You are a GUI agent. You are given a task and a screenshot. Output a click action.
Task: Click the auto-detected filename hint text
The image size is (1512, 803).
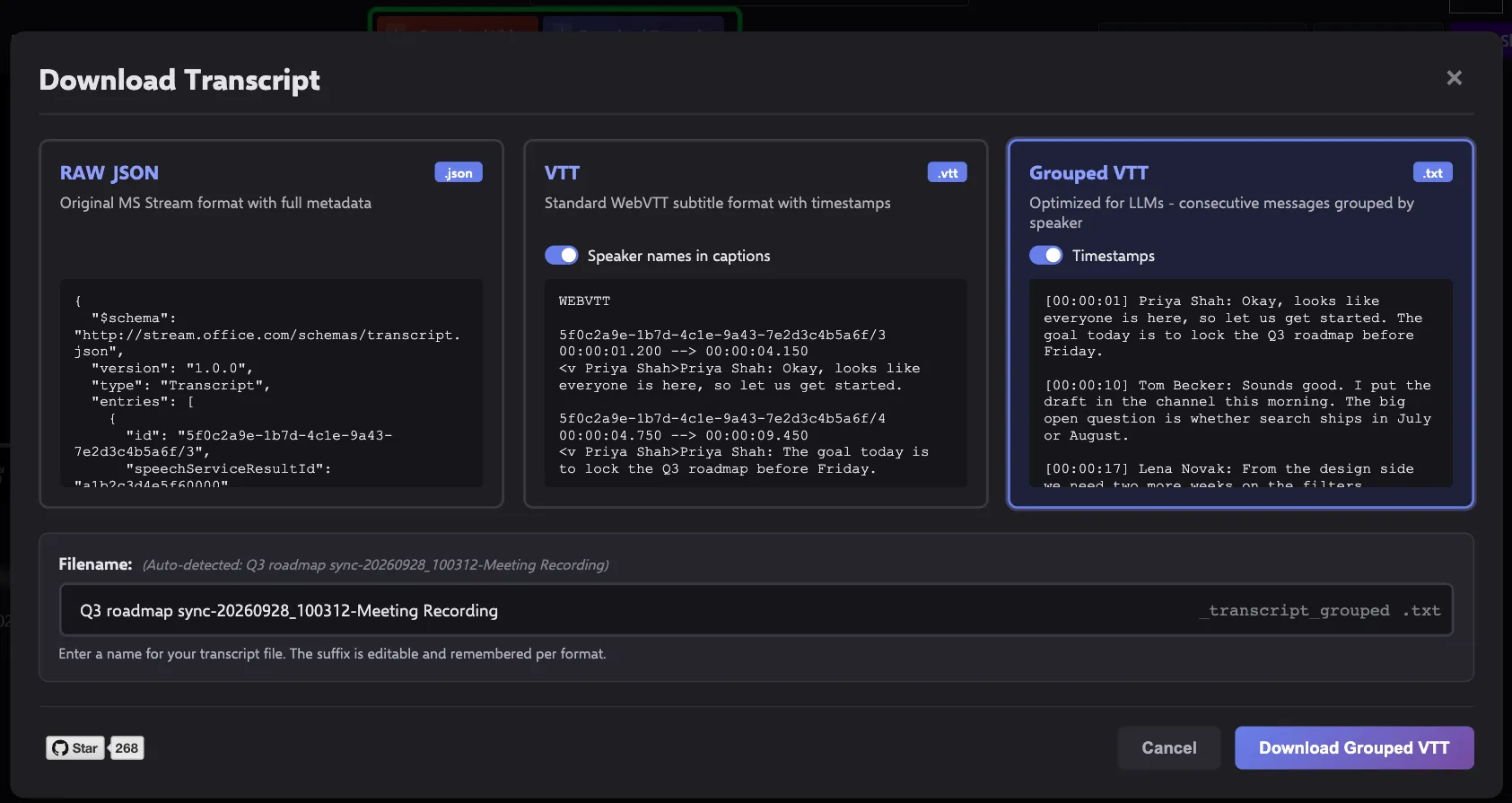click(x=375, y=565)
